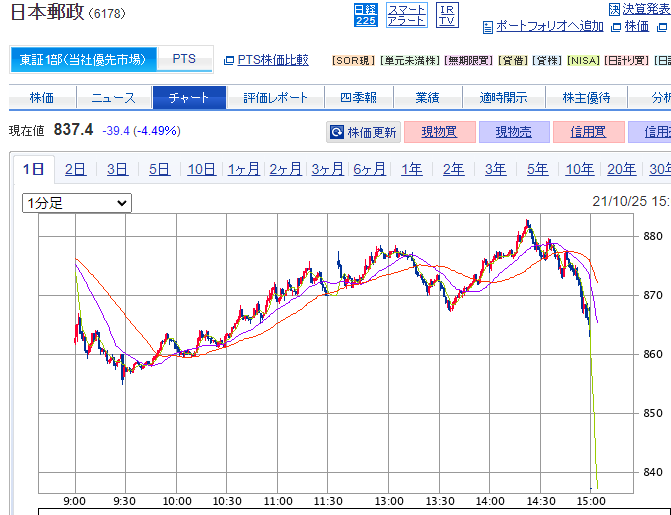Open the 株価 tab
This screenshot has height=515, width=671.
[42, 98]
